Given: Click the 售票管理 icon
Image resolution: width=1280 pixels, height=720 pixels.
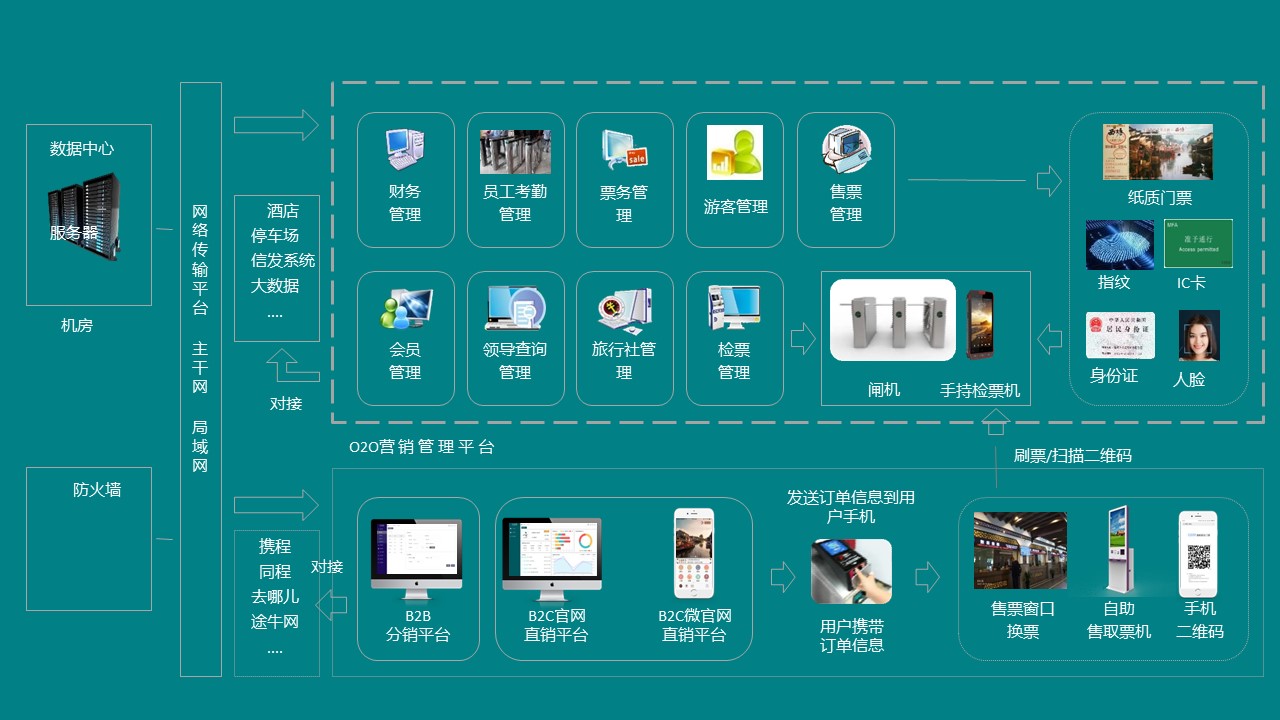Looking at the screenshot, I should coord(846,149).
